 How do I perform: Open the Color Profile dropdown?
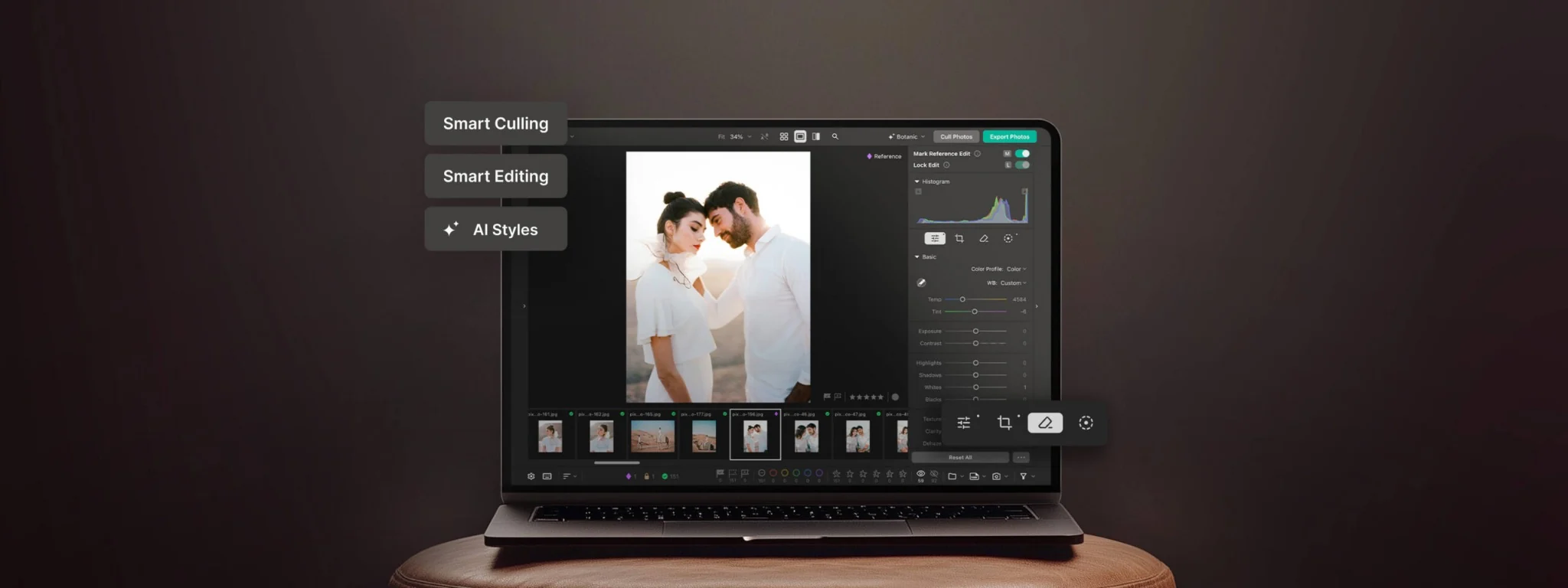(1016, 269)
